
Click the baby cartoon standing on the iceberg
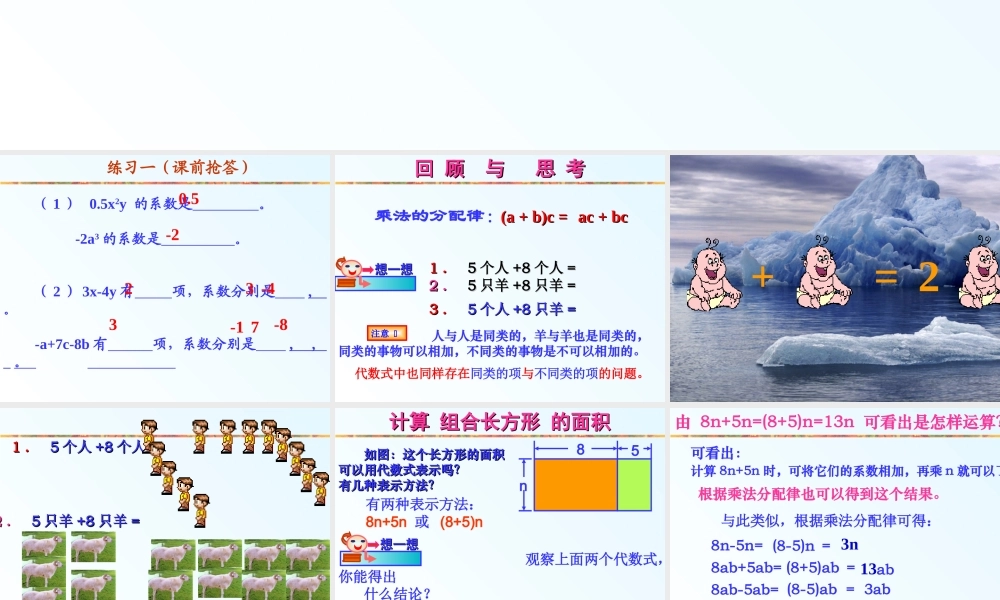[x=714, y=282]
